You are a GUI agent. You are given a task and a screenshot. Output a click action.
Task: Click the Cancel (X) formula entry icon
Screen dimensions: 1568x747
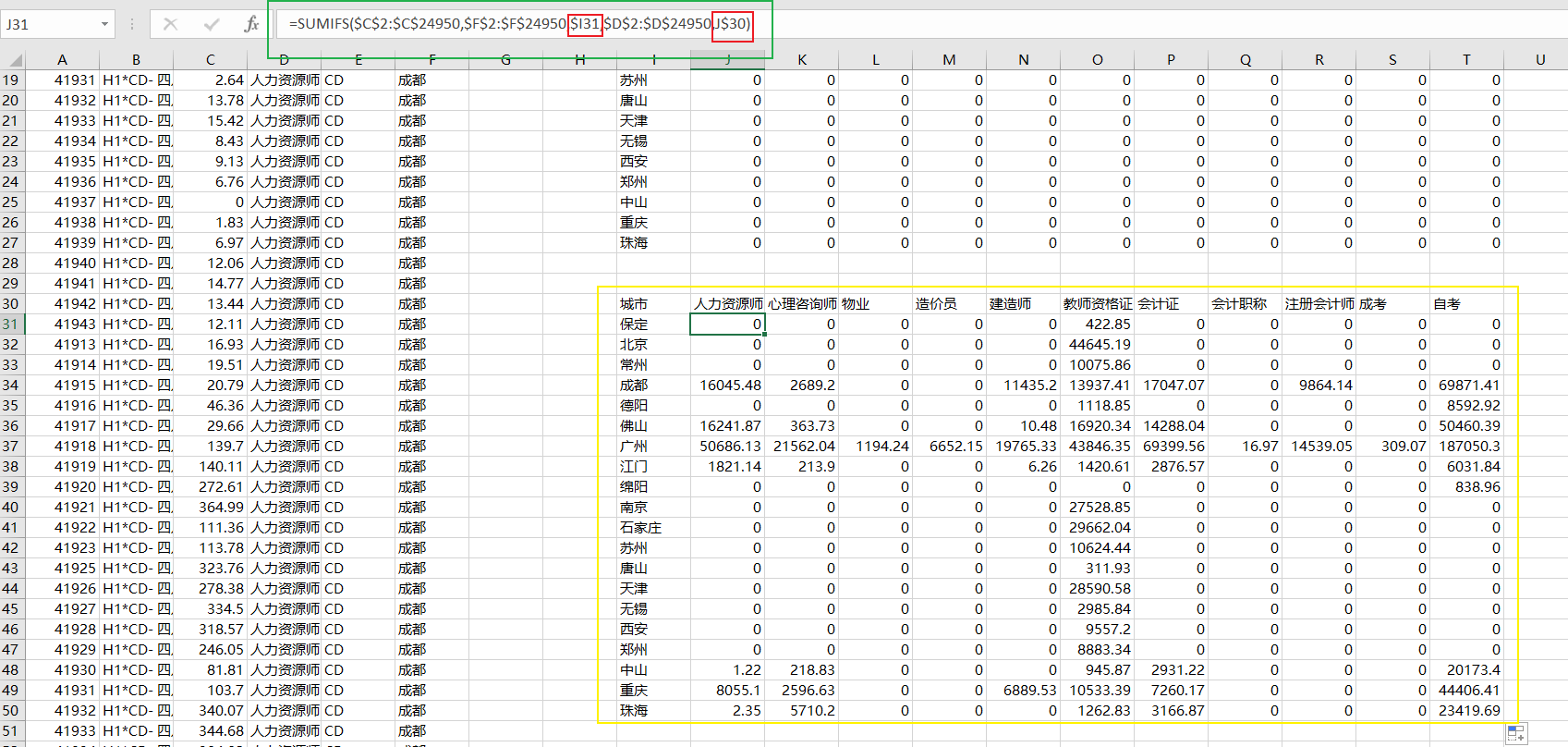click(x=170, y=24)
